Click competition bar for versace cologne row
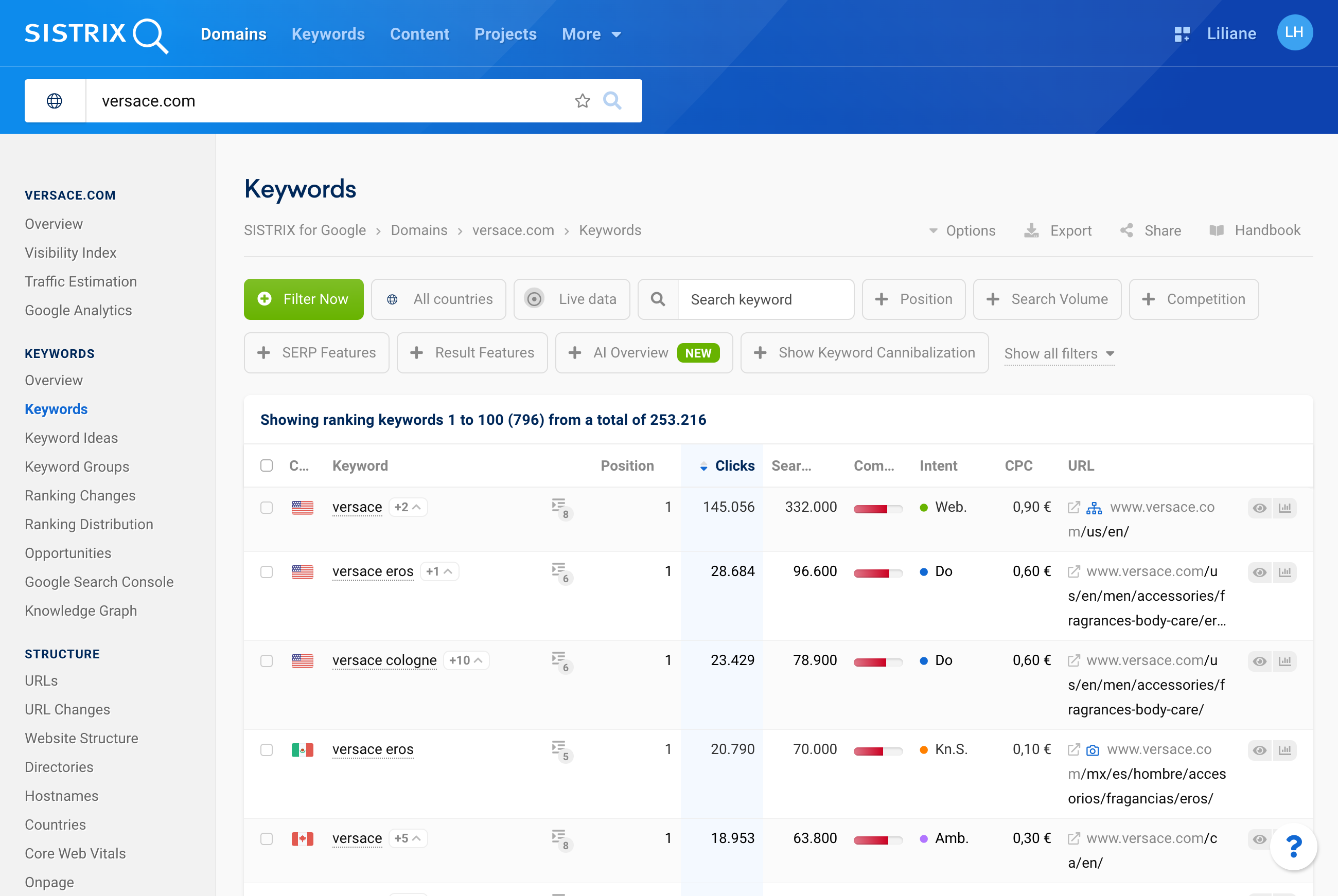 (x=877, y=662)
